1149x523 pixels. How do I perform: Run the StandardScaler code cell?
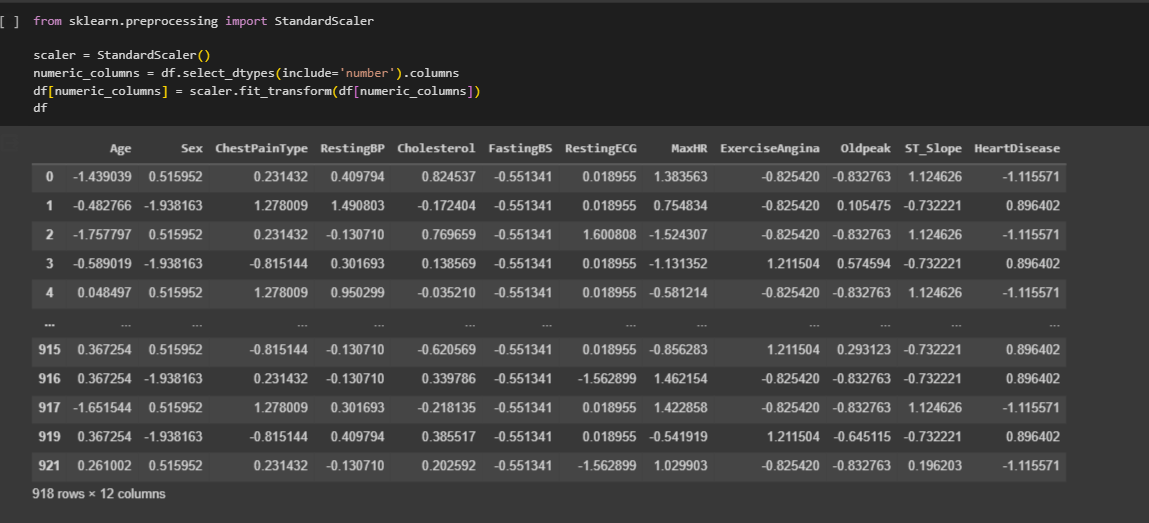click(10, 21)
